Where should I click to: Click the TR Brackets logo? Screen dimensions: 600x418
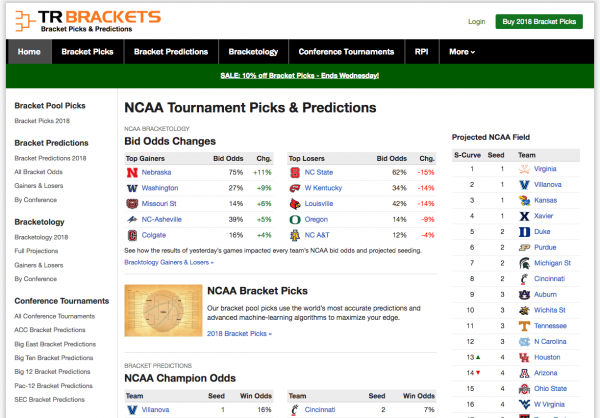click(88, 21)
